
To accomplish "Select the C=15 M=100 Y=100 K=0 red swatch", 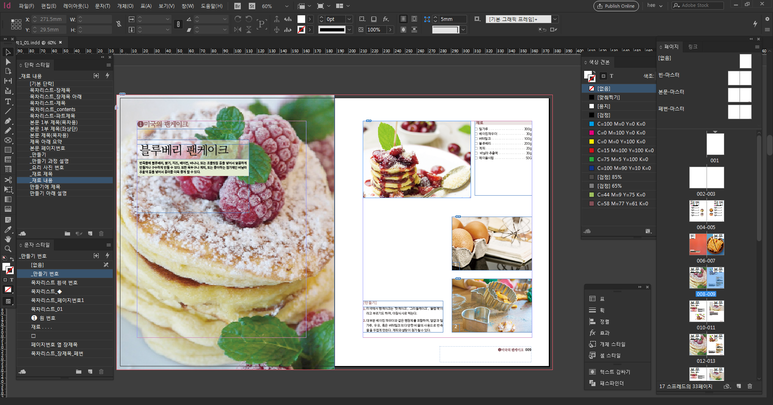I will [622, 150].
